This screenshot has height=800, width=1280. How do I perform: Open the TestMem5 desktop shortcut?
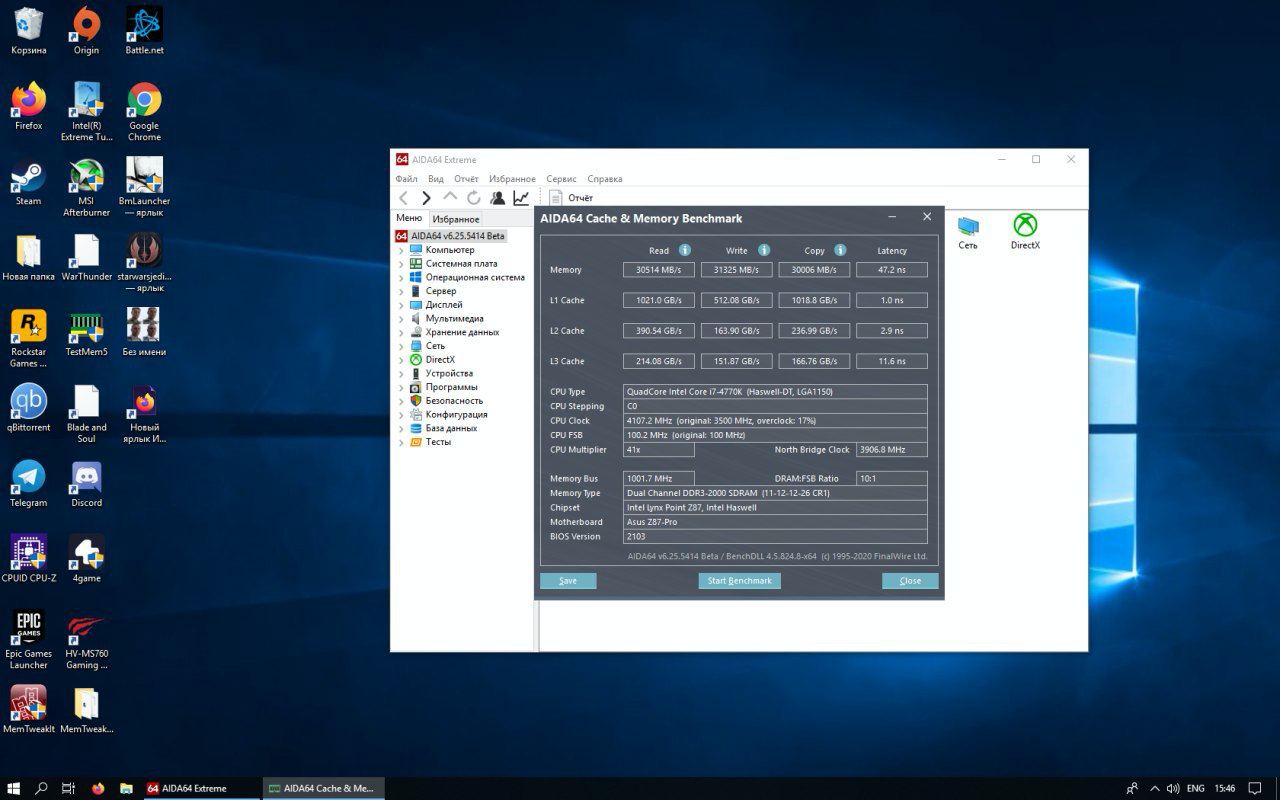point(86,332)
